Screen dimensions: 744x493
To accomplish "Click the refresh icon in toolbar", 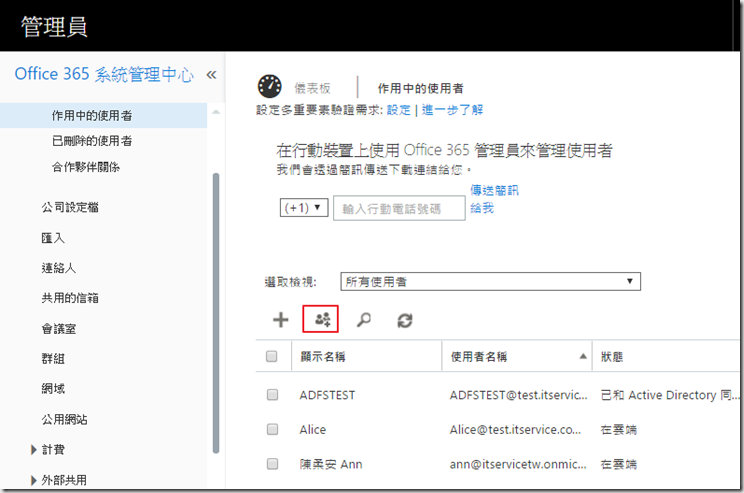I will 405,320.
